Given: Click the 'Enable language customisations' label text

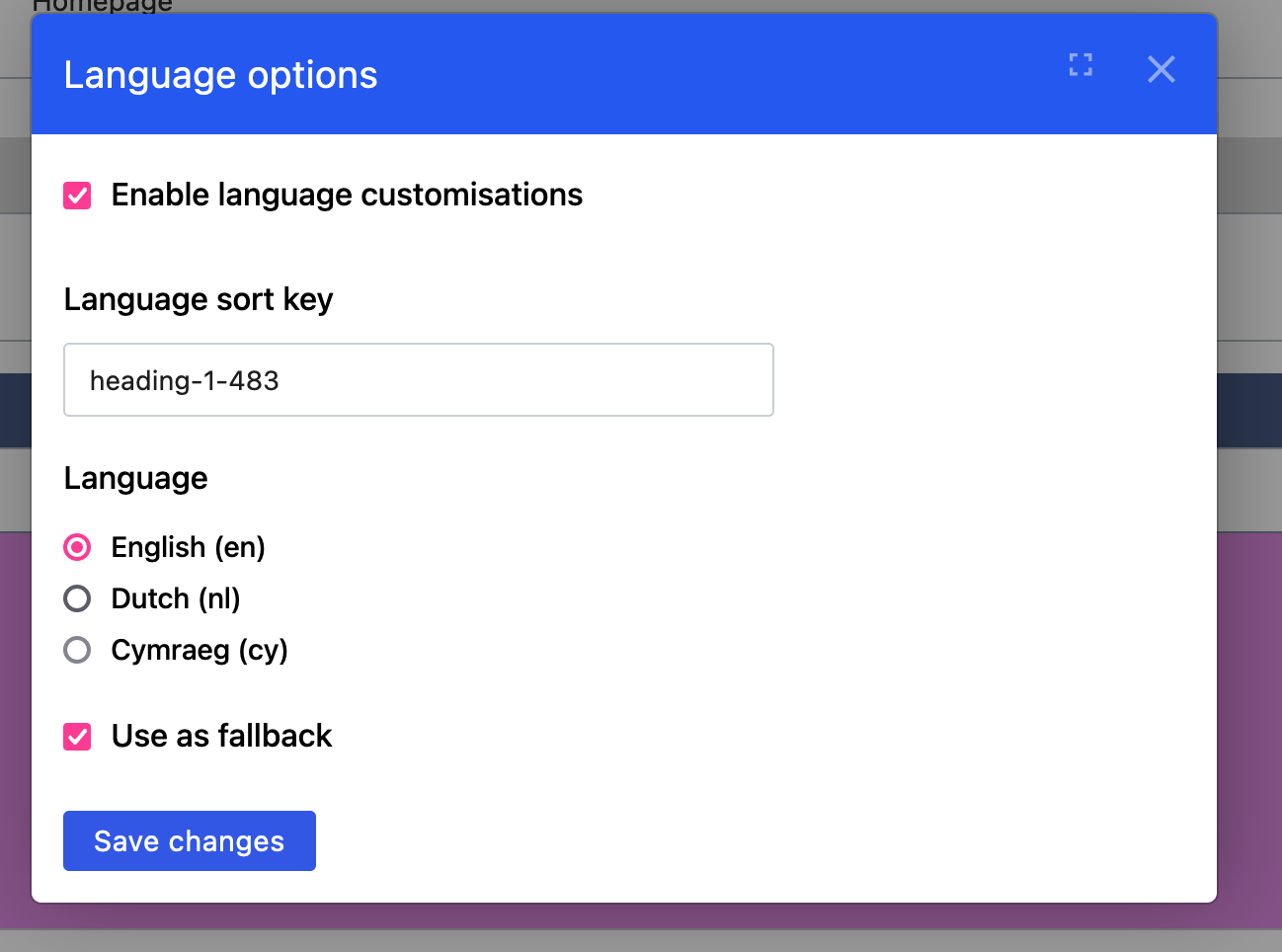Looking at the screenshot, I should pyautogui.click(x=347, y=195).
